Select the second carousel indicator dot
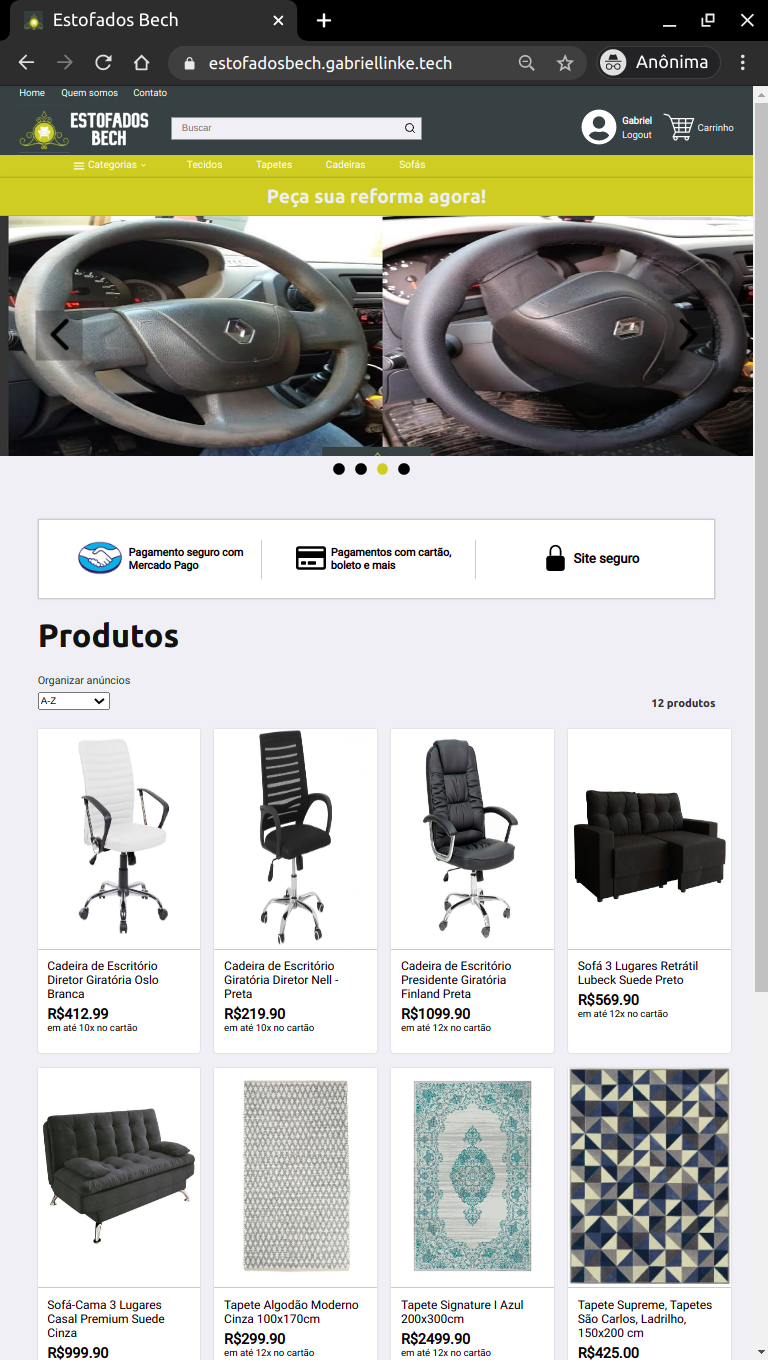Image resolution: width=768 pixels, height=1360 pixels. pyautogui.click(x=361, y=469)
